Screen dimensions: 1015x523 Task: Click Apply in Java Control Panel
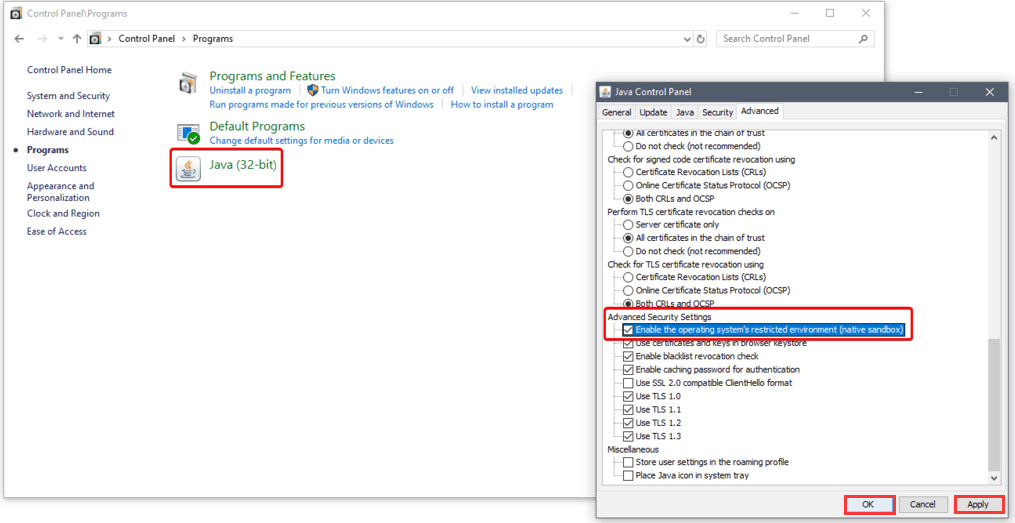pyautogui.click(x=978, y=504)
